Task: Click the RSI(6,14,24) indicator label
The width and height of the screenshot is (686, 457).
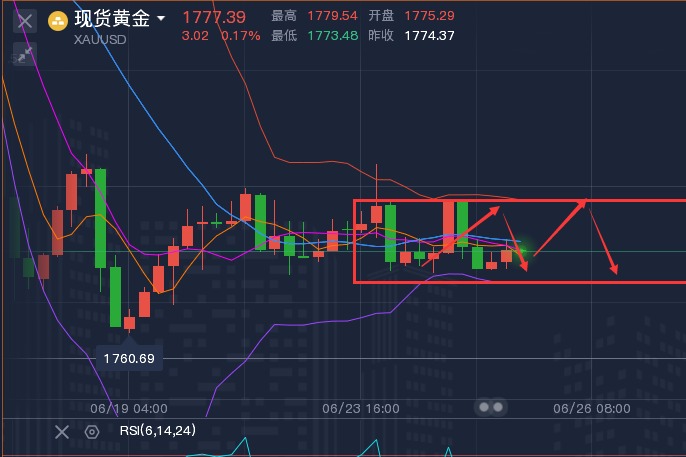Action: (x=157, y=431)
